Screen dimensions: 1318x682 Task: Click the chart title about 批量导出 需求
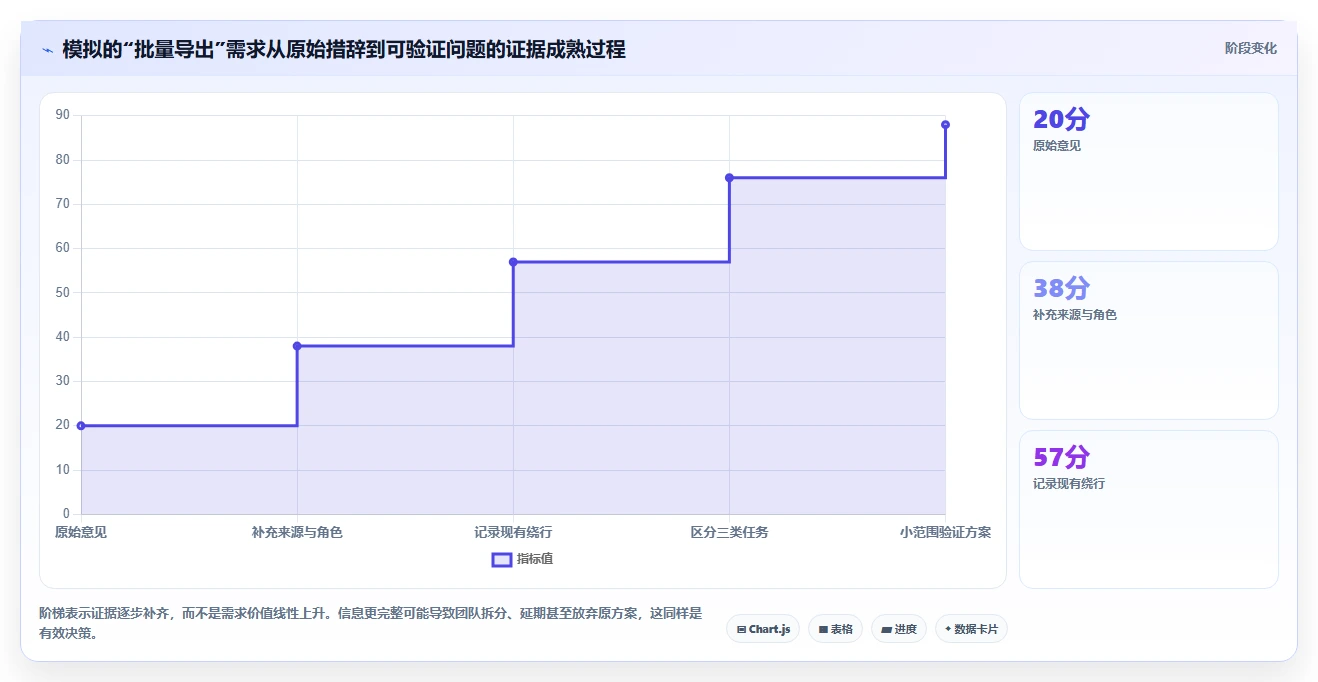[344, 49]
